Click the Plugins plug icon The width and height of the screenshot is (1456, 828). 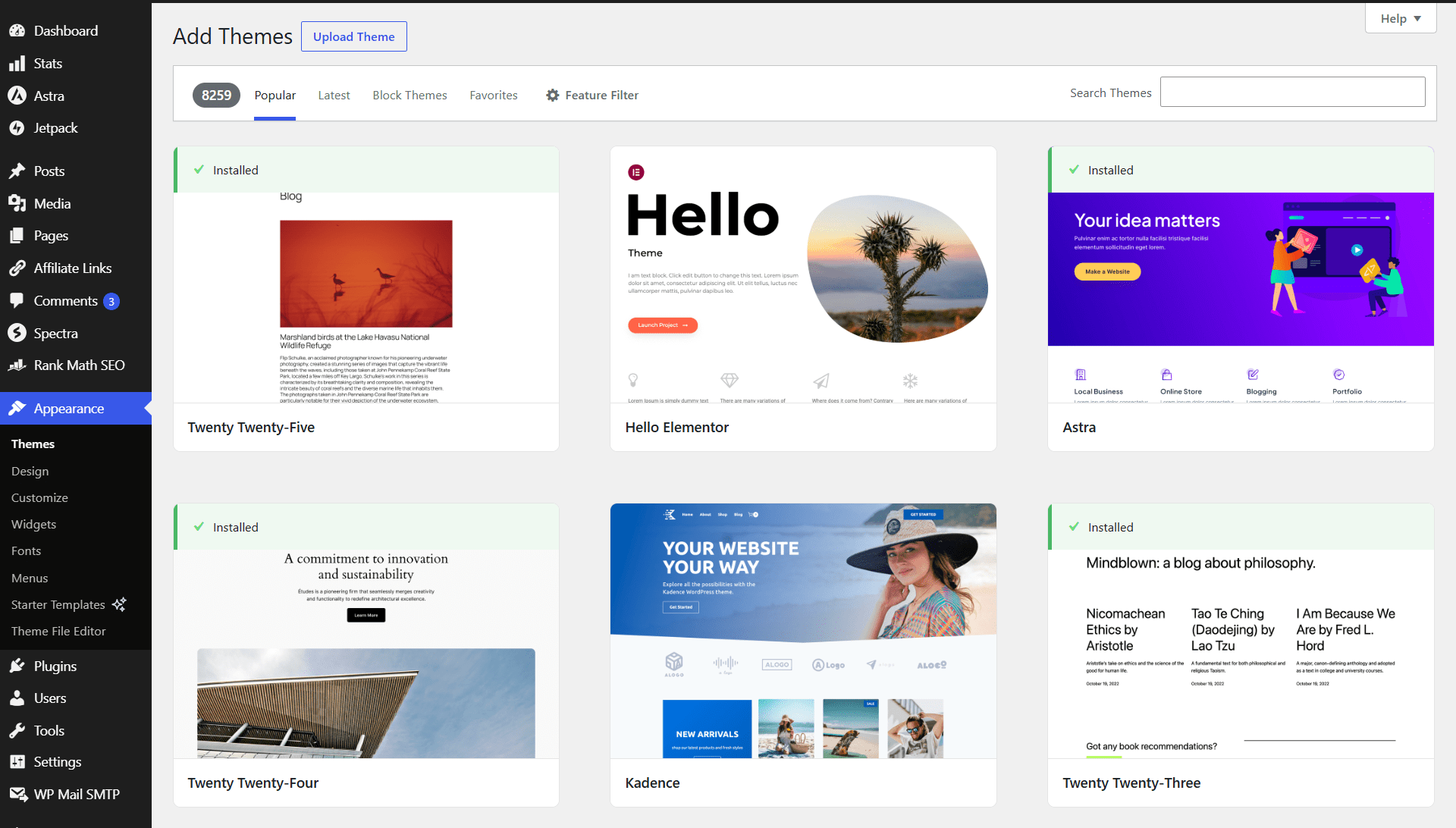[17, 666]
